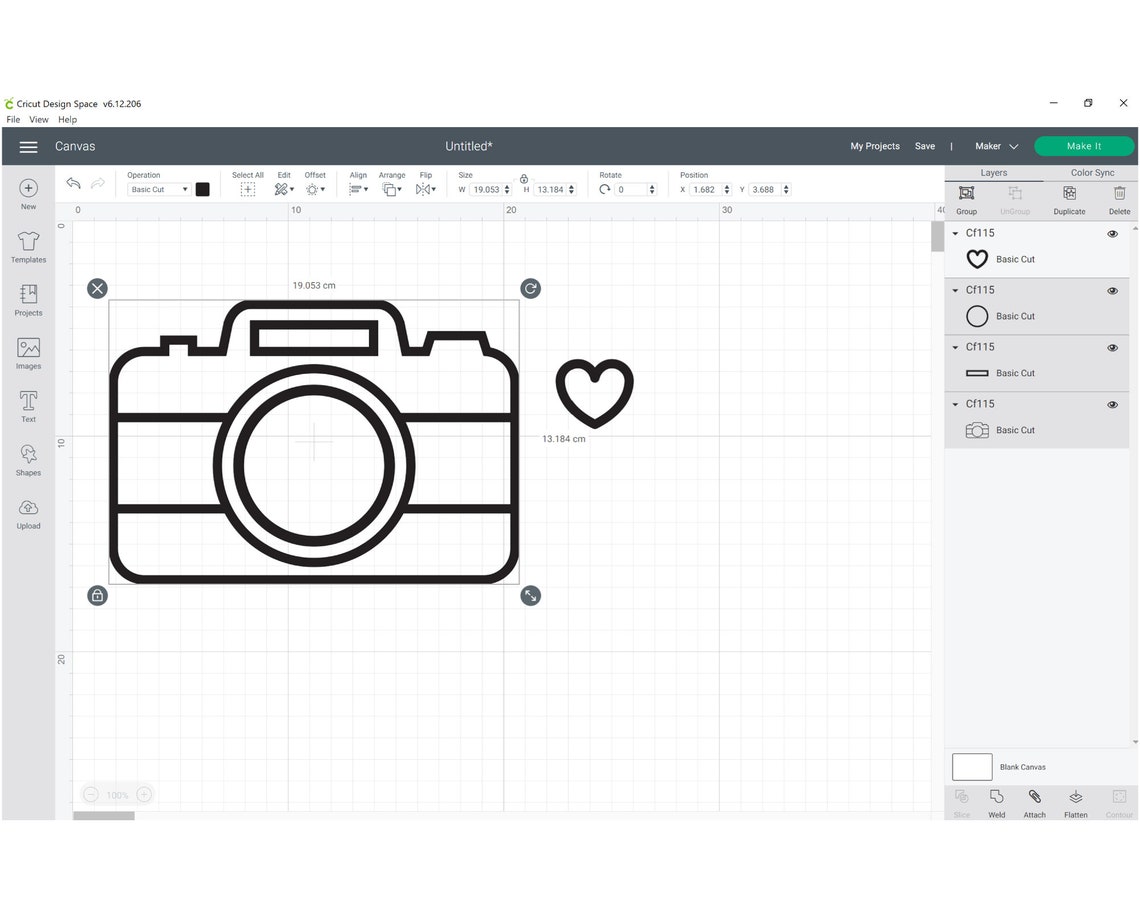Flatten the selected layers
This screenshot has width=1140, height=916.
[1075, 802]
